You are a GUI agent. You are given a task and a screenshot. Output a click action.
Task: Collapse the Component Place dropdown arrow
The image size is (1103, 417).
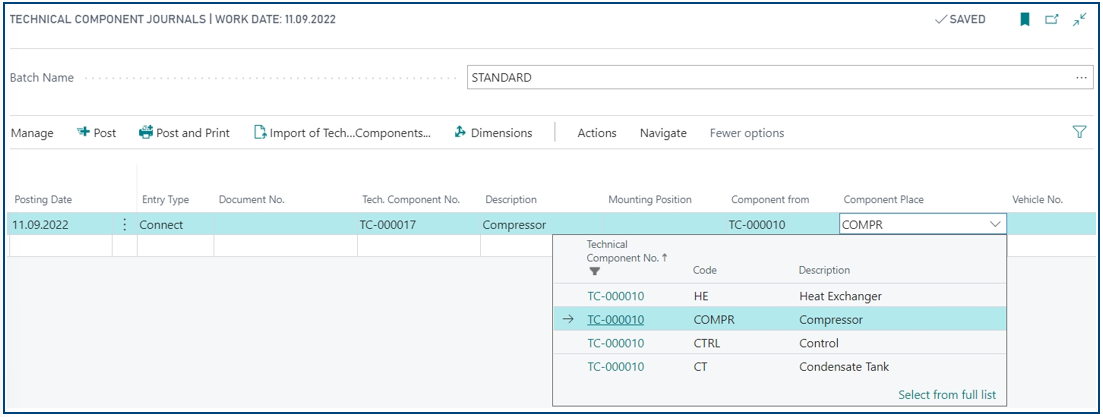(x=995, y=224)
